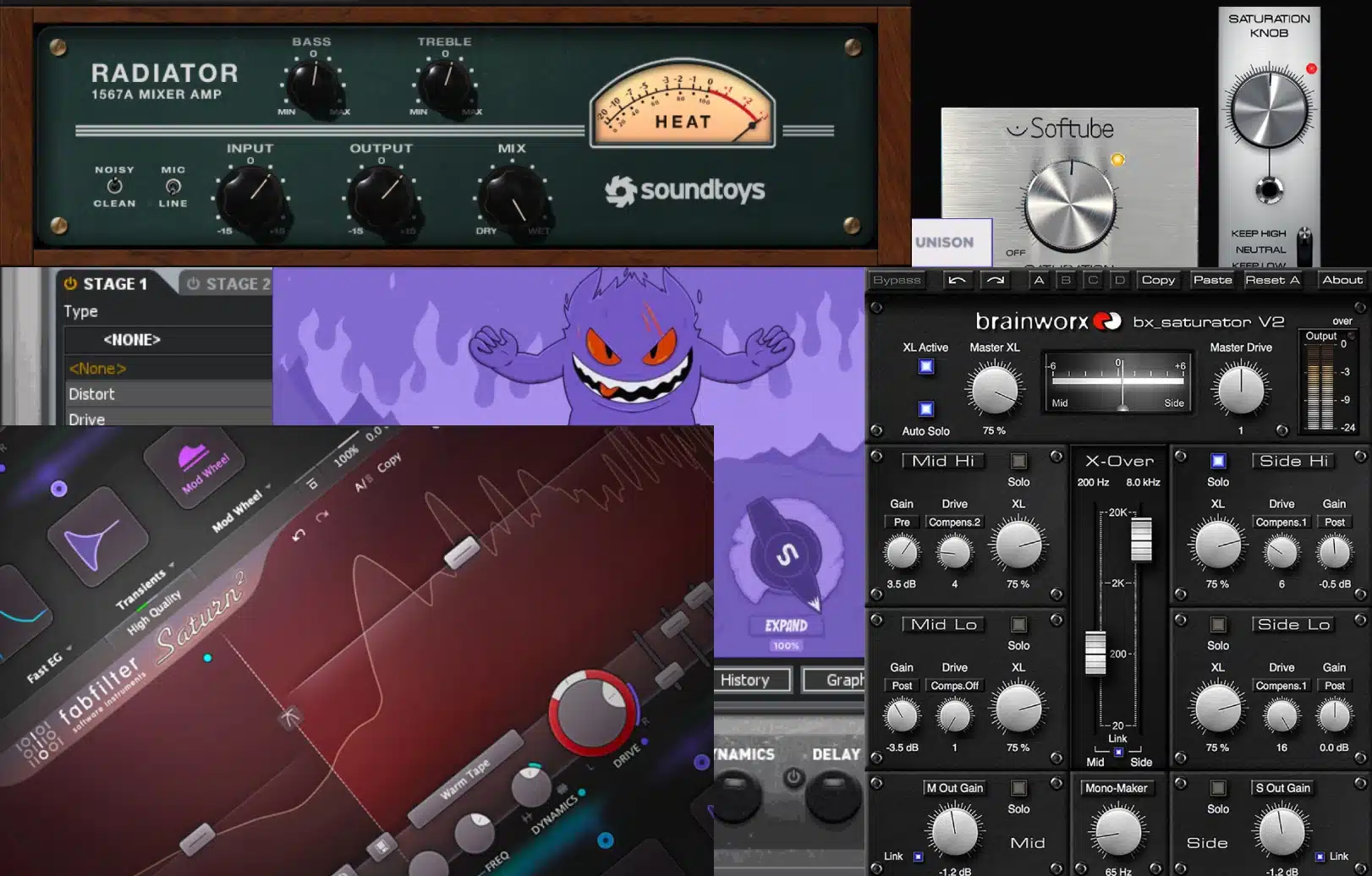The width and height of the screenshot is (1372, 876).
Task: Click the Saturn 2 undo arrow
Action: tap(298, 535)
